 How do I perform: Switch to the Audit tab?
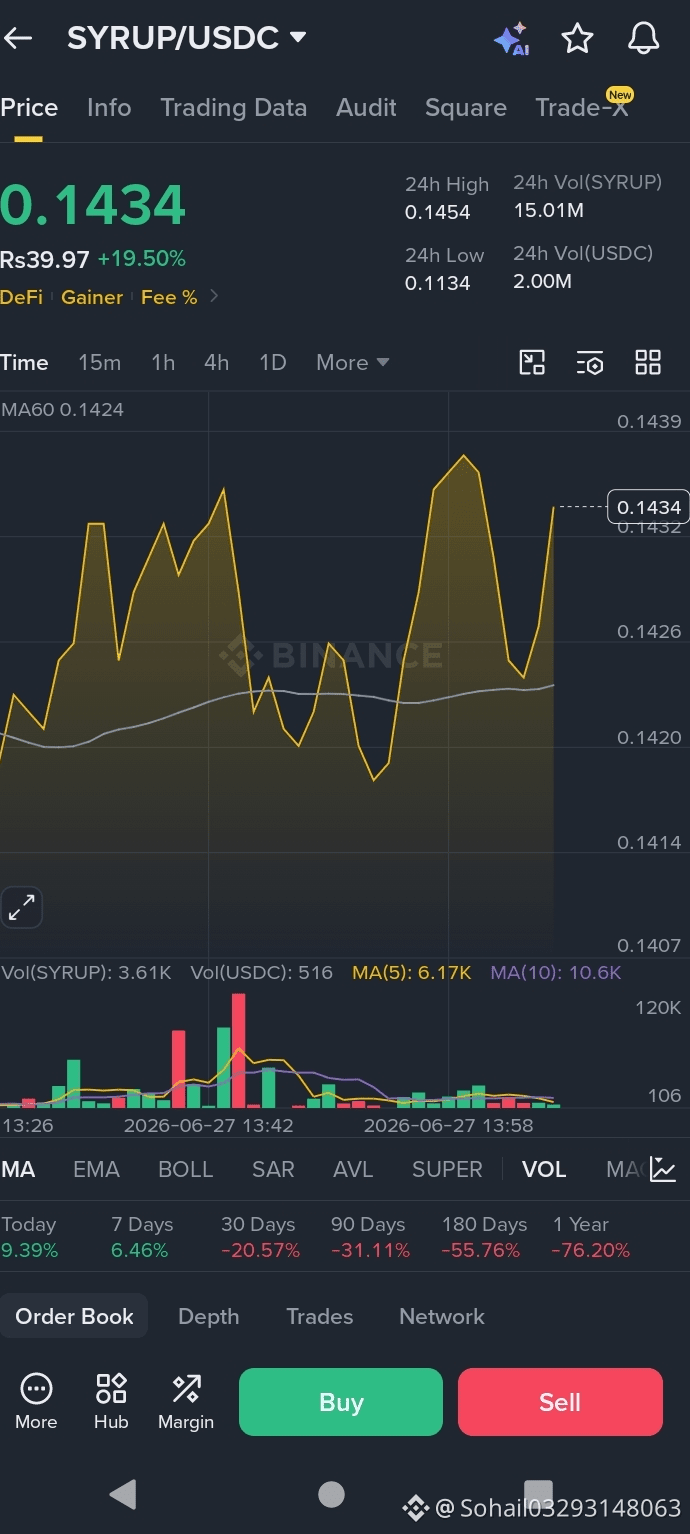click(x=367, y=108)
